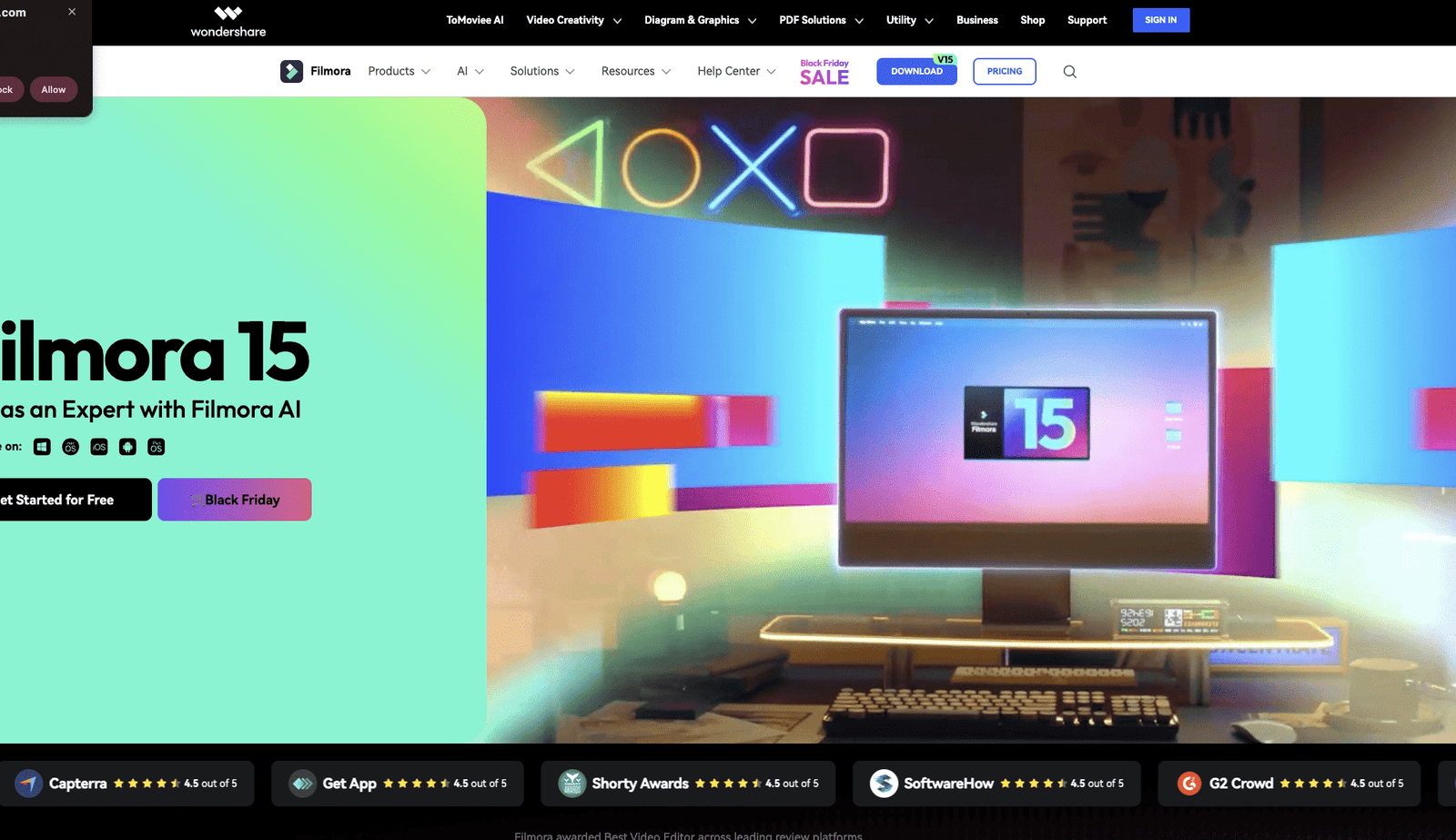
Task: Open the Help Center dropdown
Action: (736, 71)
